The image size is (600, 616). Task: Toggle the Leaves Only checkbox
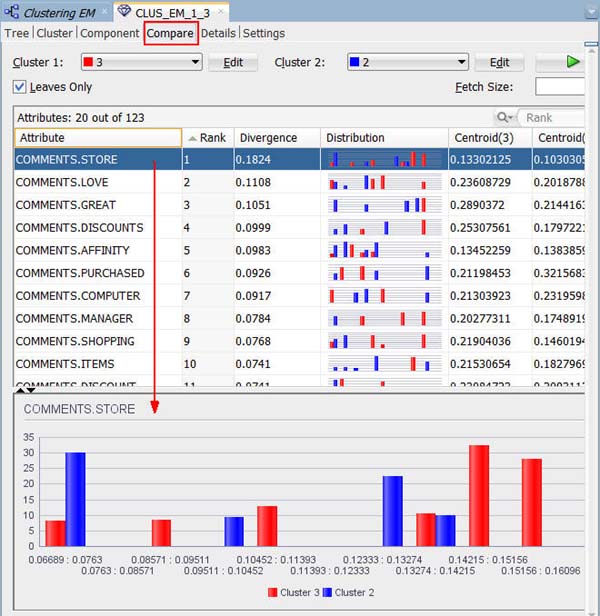click(x=19, y=87)
